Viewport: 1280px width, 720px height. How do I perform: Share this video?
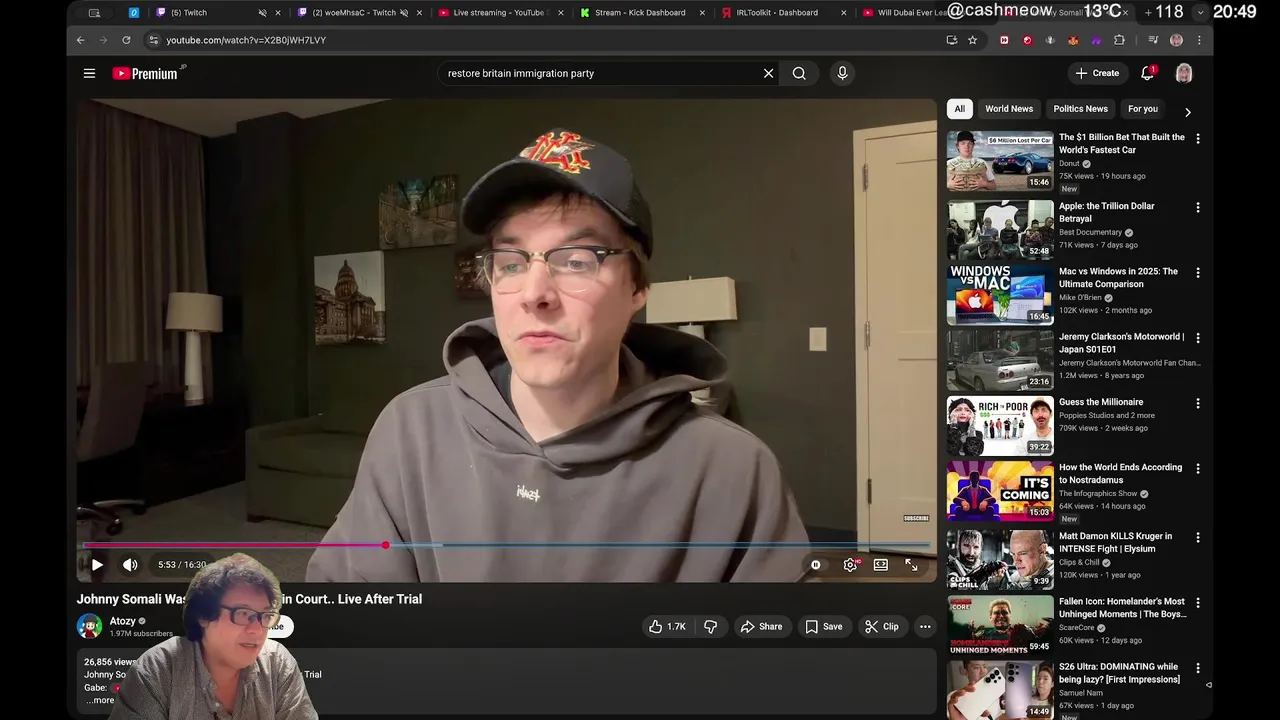pos(761,627)
